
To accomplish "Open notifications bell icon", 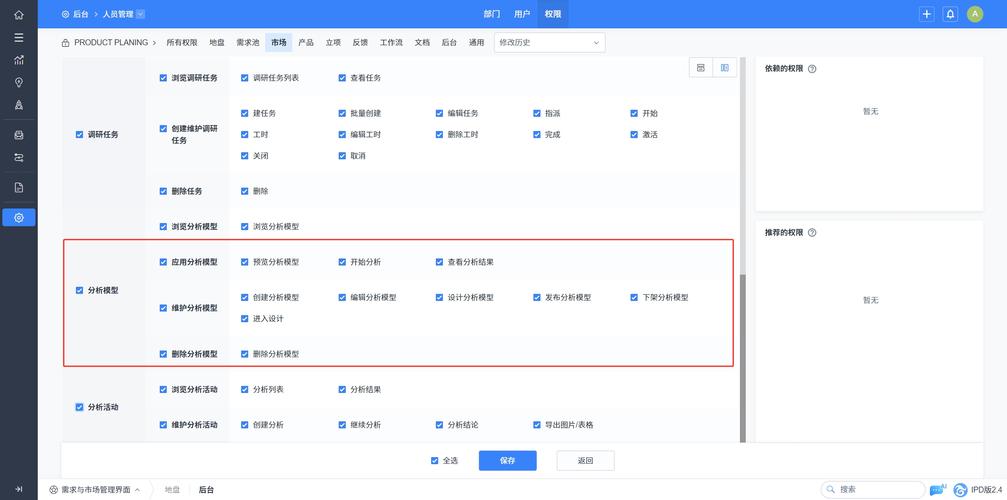I will coord(950,14).
